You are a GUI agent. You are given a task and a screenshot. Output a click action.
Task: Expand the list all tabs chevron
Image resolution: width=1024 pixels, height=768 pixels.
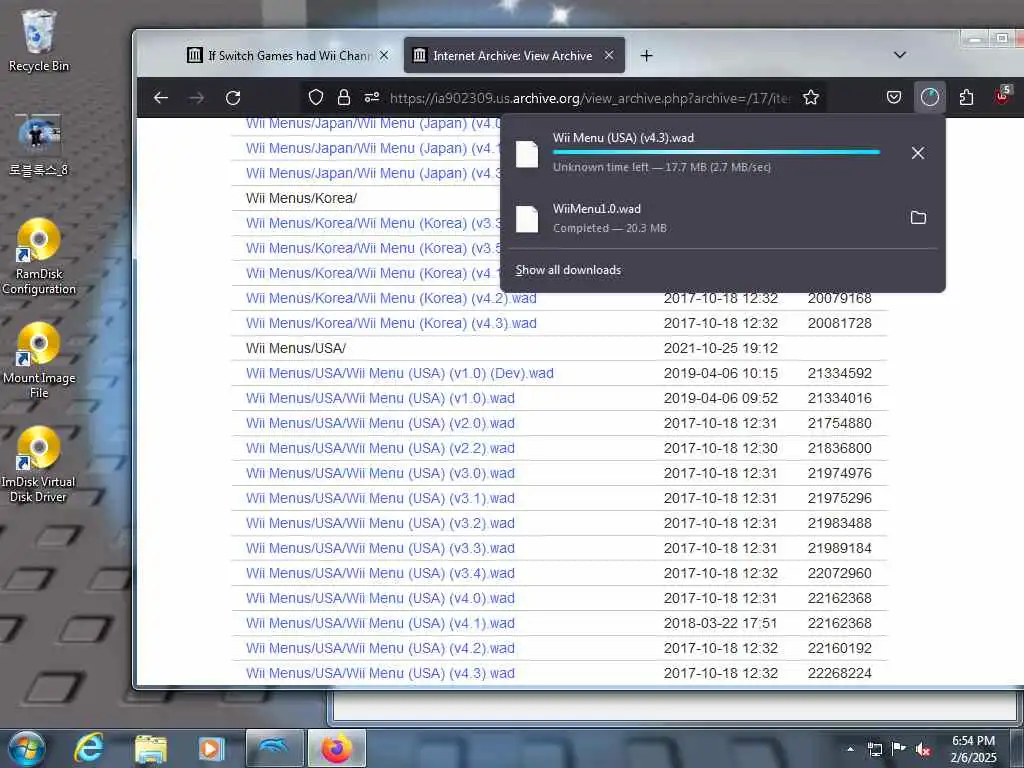click(900, 55)
